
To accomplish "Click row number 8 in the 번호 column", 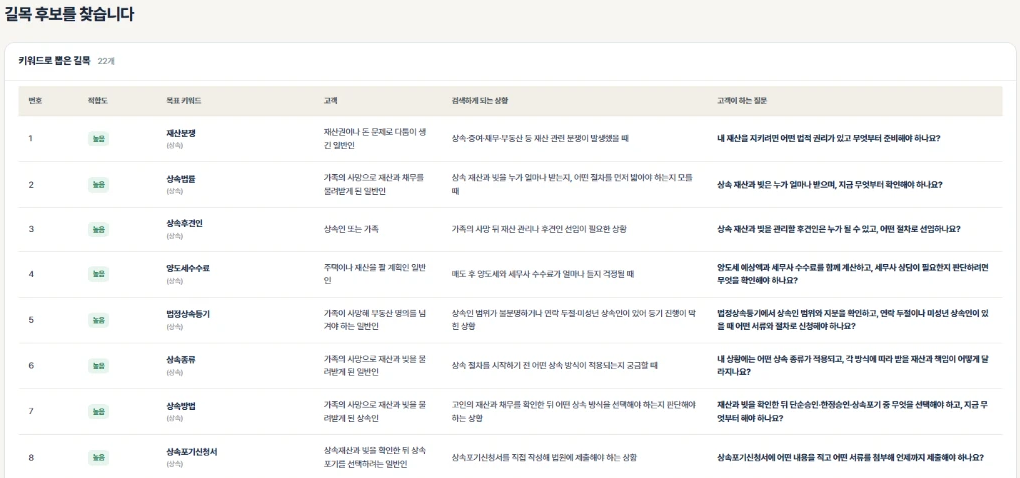I will tap(31, 457).
